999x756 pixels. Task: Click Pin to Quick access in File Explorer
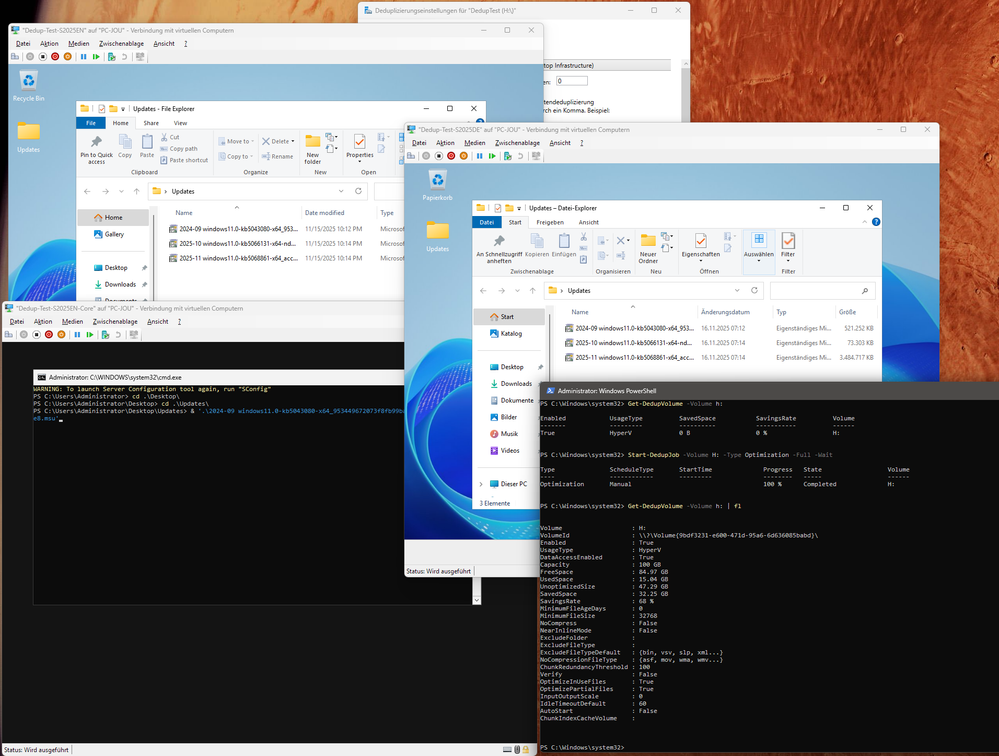click(x=96, y=149)
